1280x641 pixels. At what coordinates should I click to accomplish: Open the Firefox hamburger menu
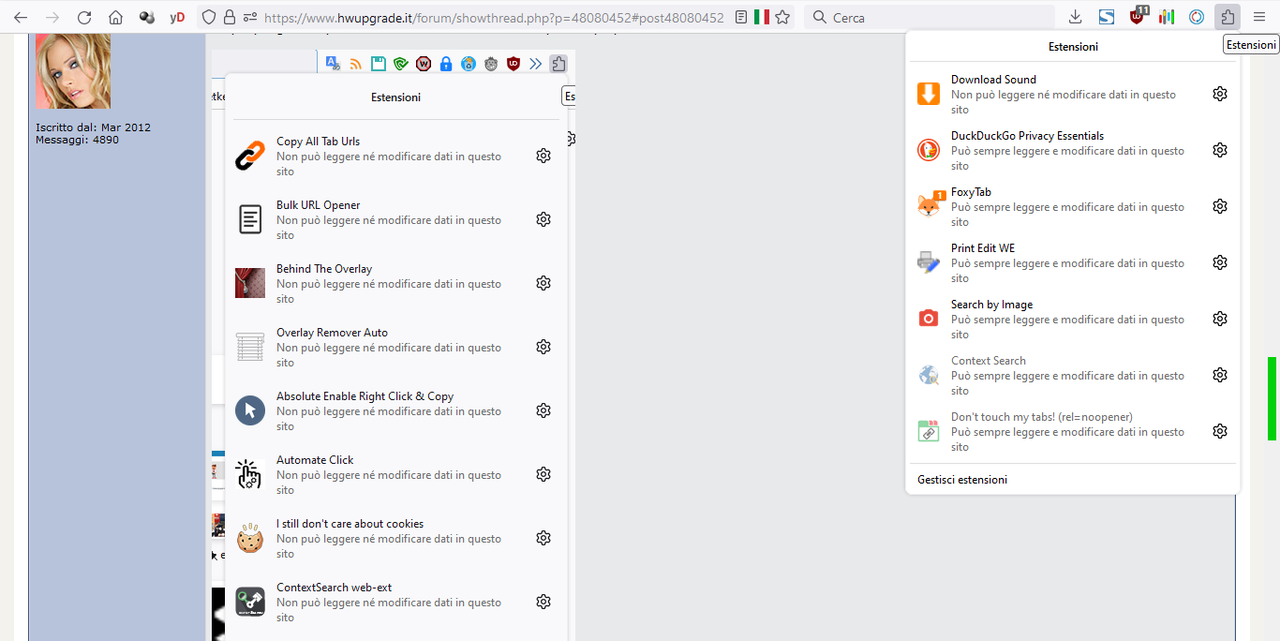[1259, 17]
